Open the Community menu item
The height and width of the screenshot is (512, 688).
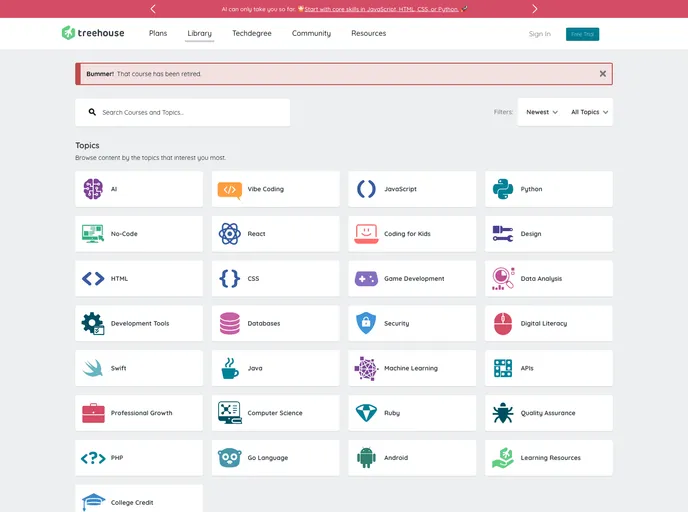[x=312, y=33]
